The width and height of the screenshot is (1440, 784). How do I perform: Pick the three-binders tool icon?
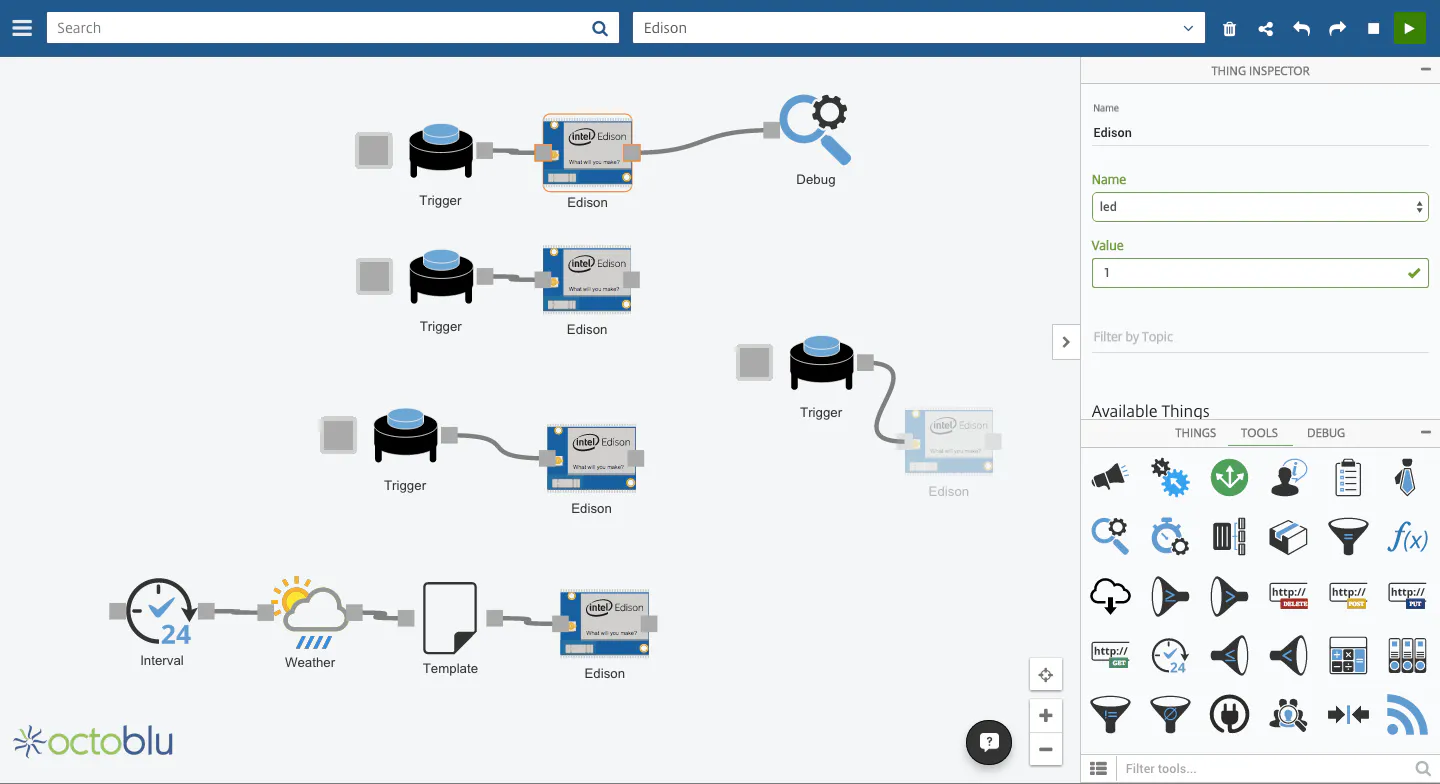[1407, 655]
